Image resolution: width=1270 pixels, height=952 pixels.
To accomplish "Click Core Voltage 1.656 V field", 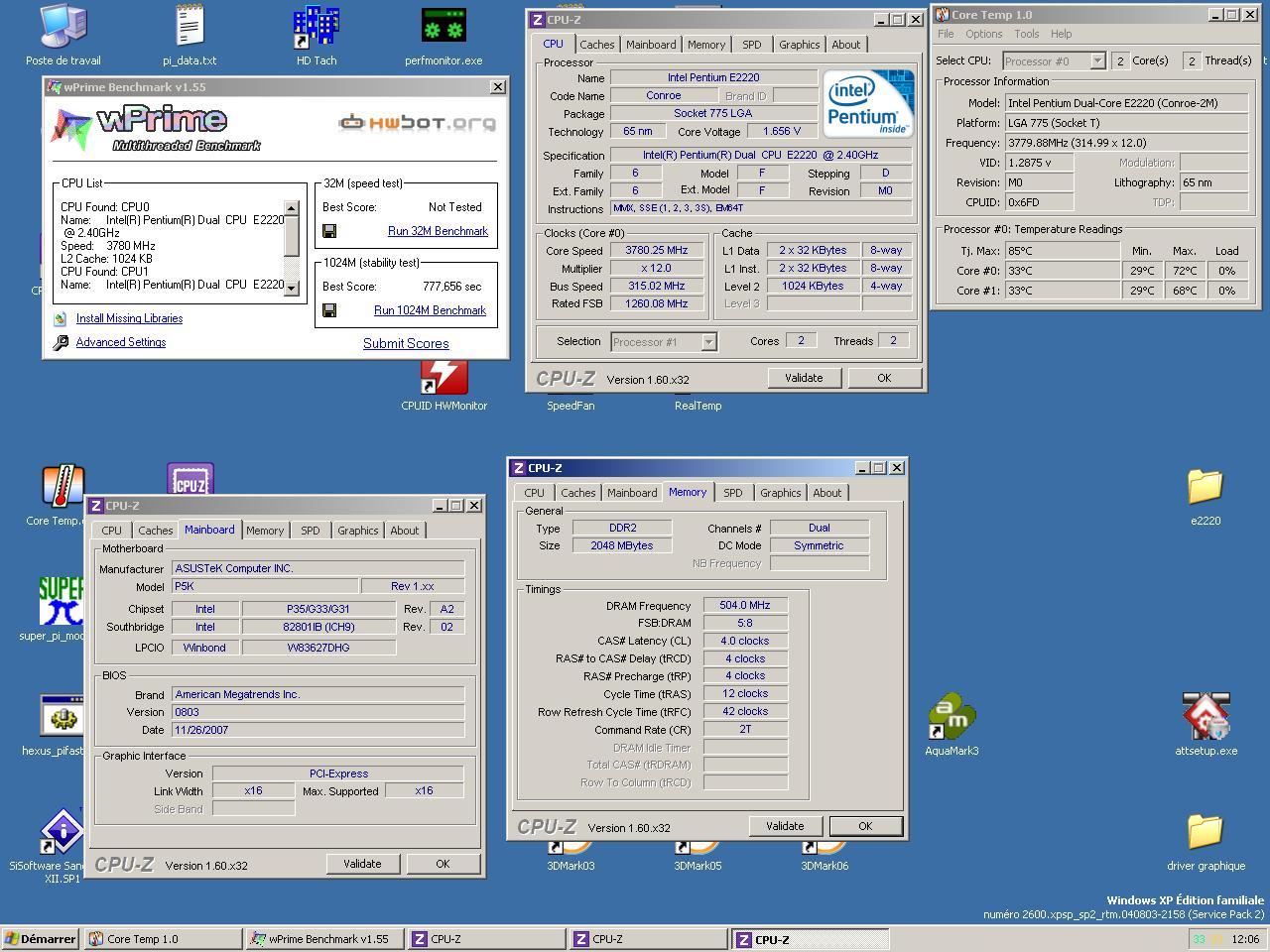I will (782, 131).
